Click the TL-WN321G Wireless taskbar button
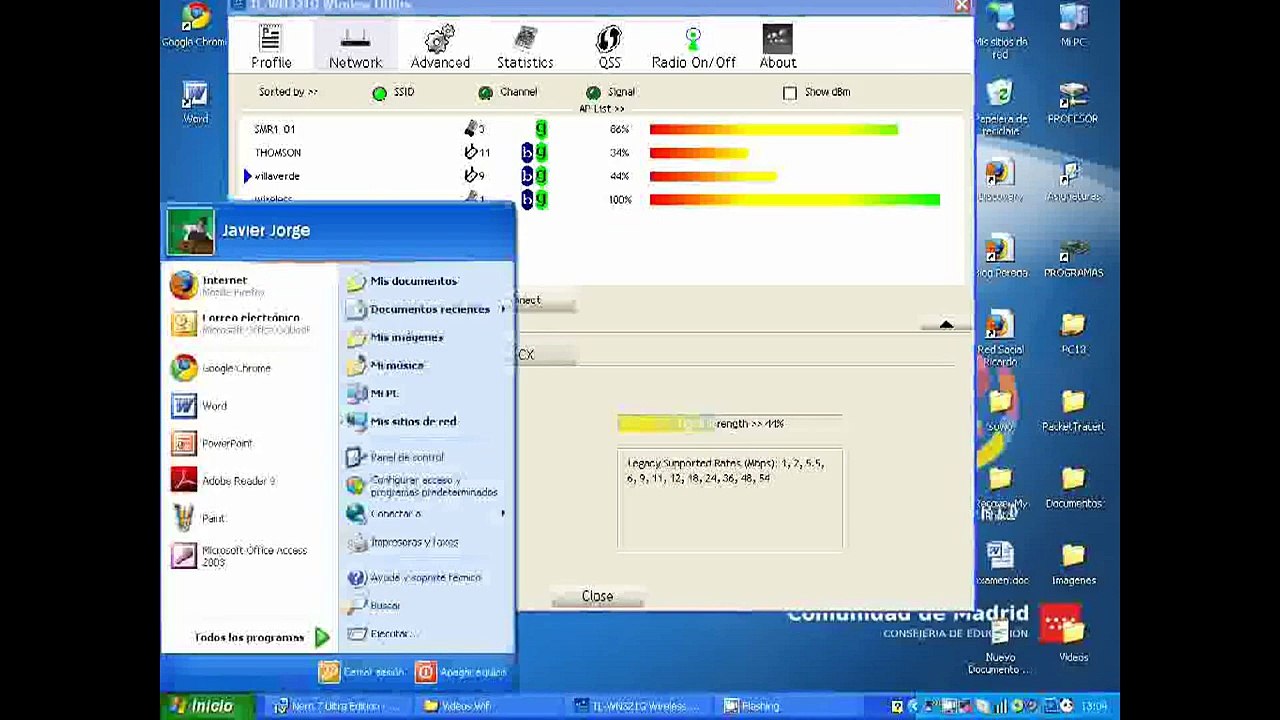1280x720 pixels. pos(640,706)
